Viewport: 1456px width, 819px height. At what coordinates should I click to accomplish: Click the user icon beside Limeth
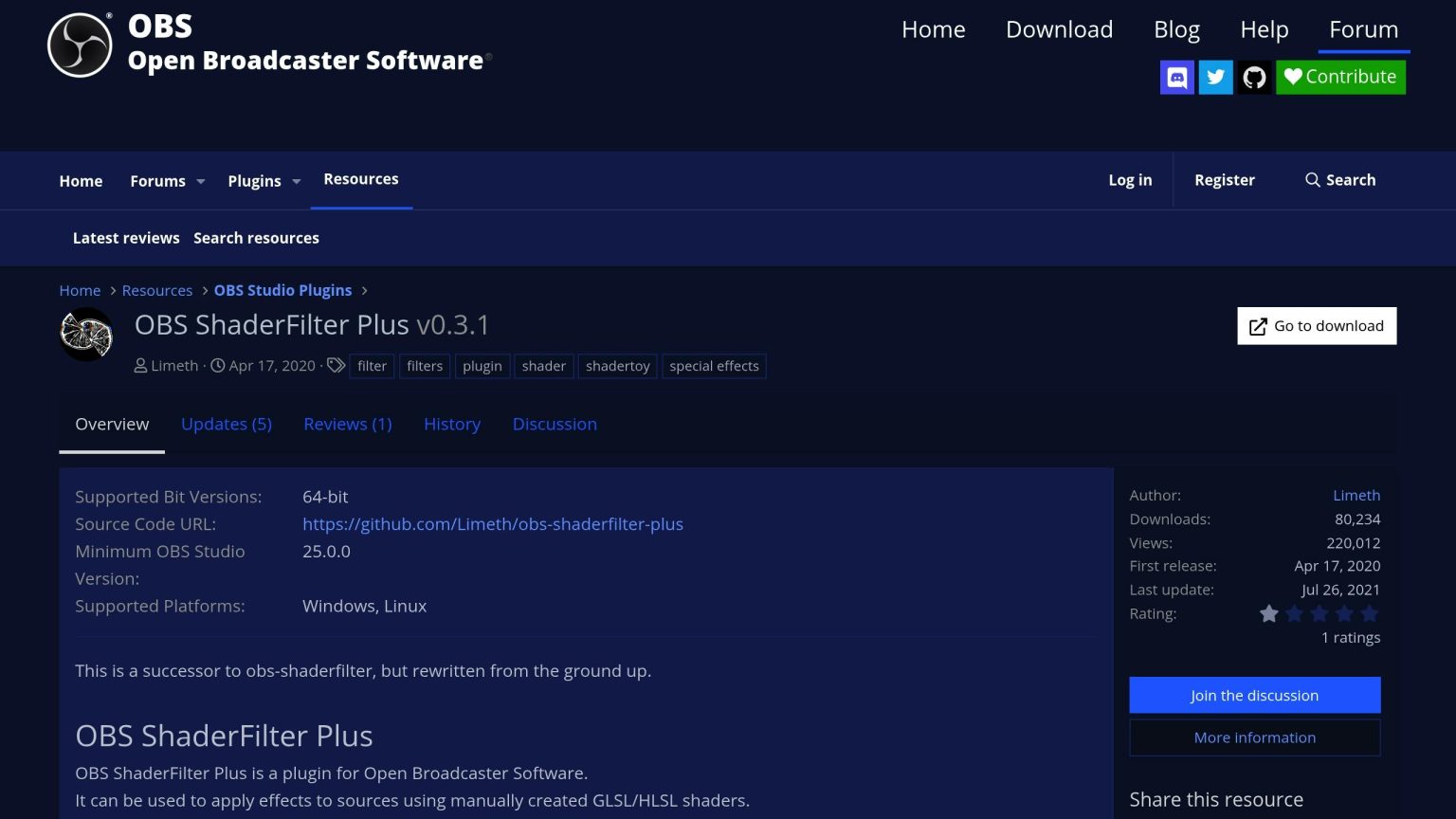click(x=140, y=365)
